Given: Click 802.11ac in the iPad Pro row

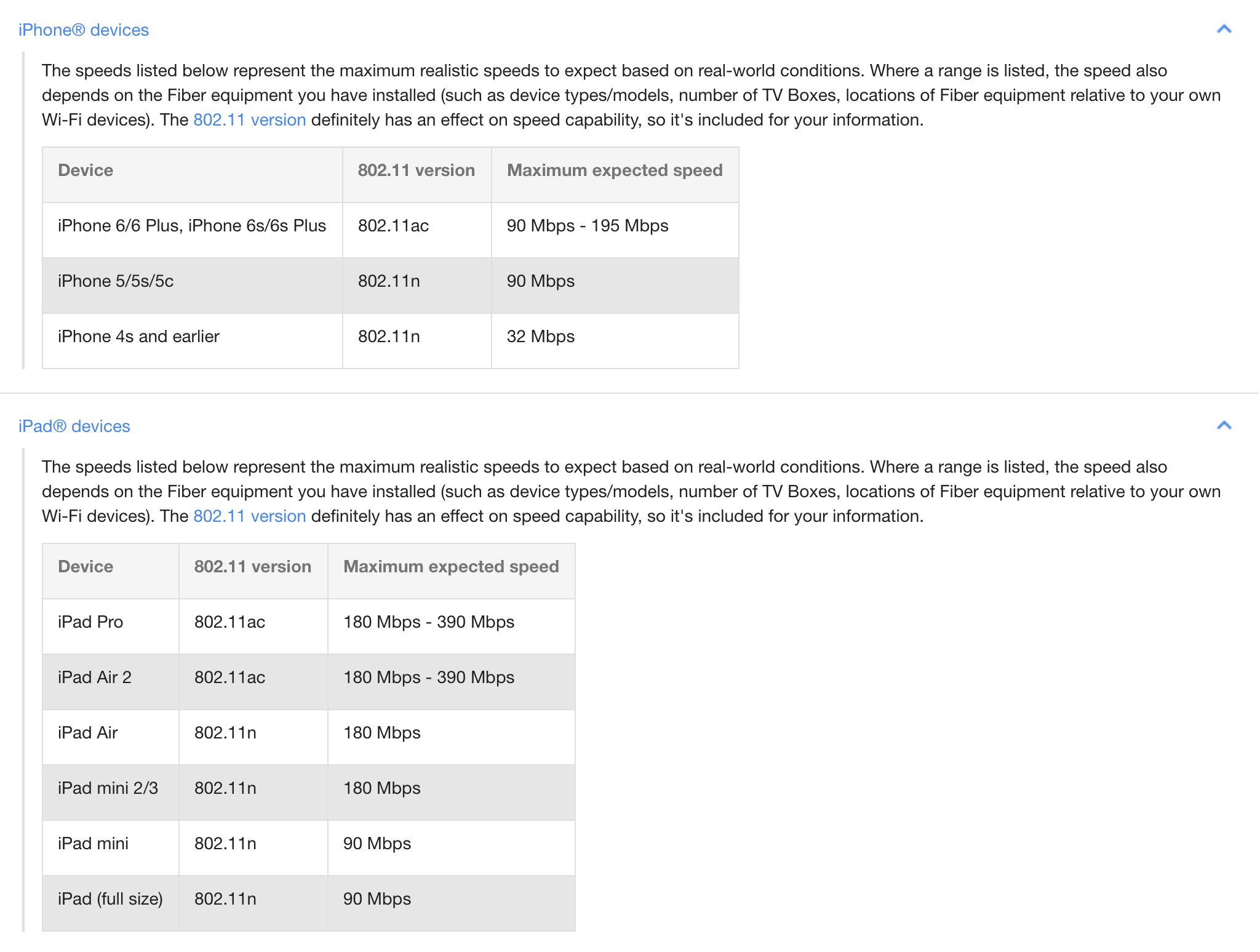Looking at the screenshot, I should click(x=229, y=622).
